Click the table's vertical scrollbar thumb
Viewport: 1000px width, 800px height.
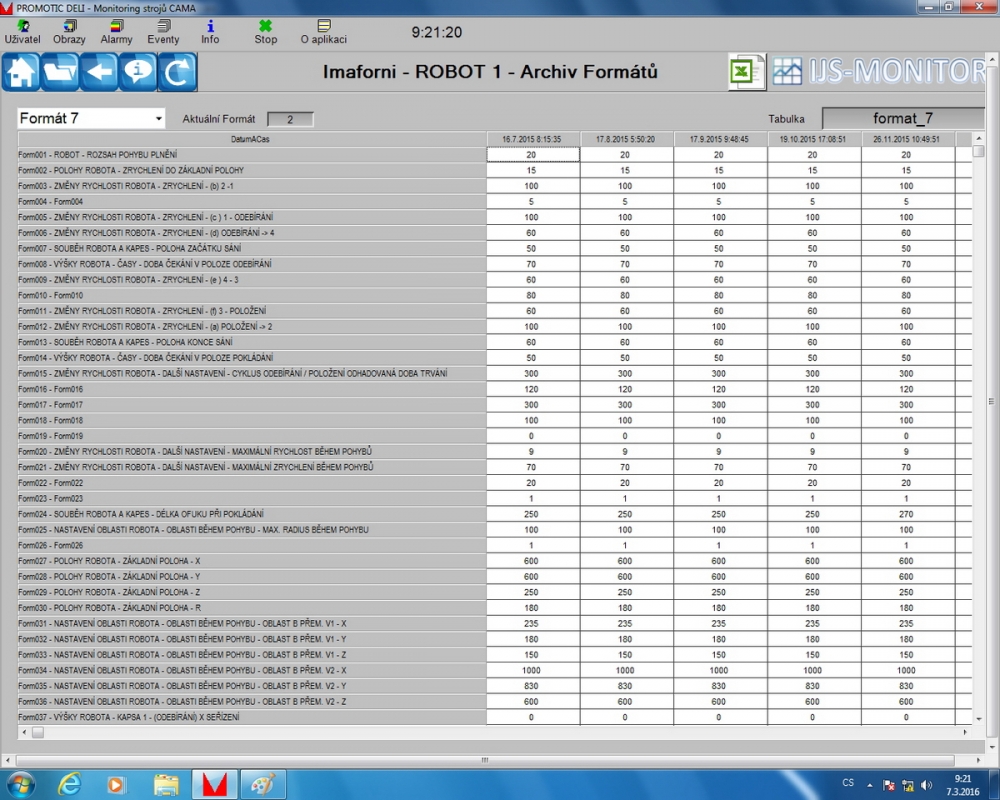click(979, 152)
